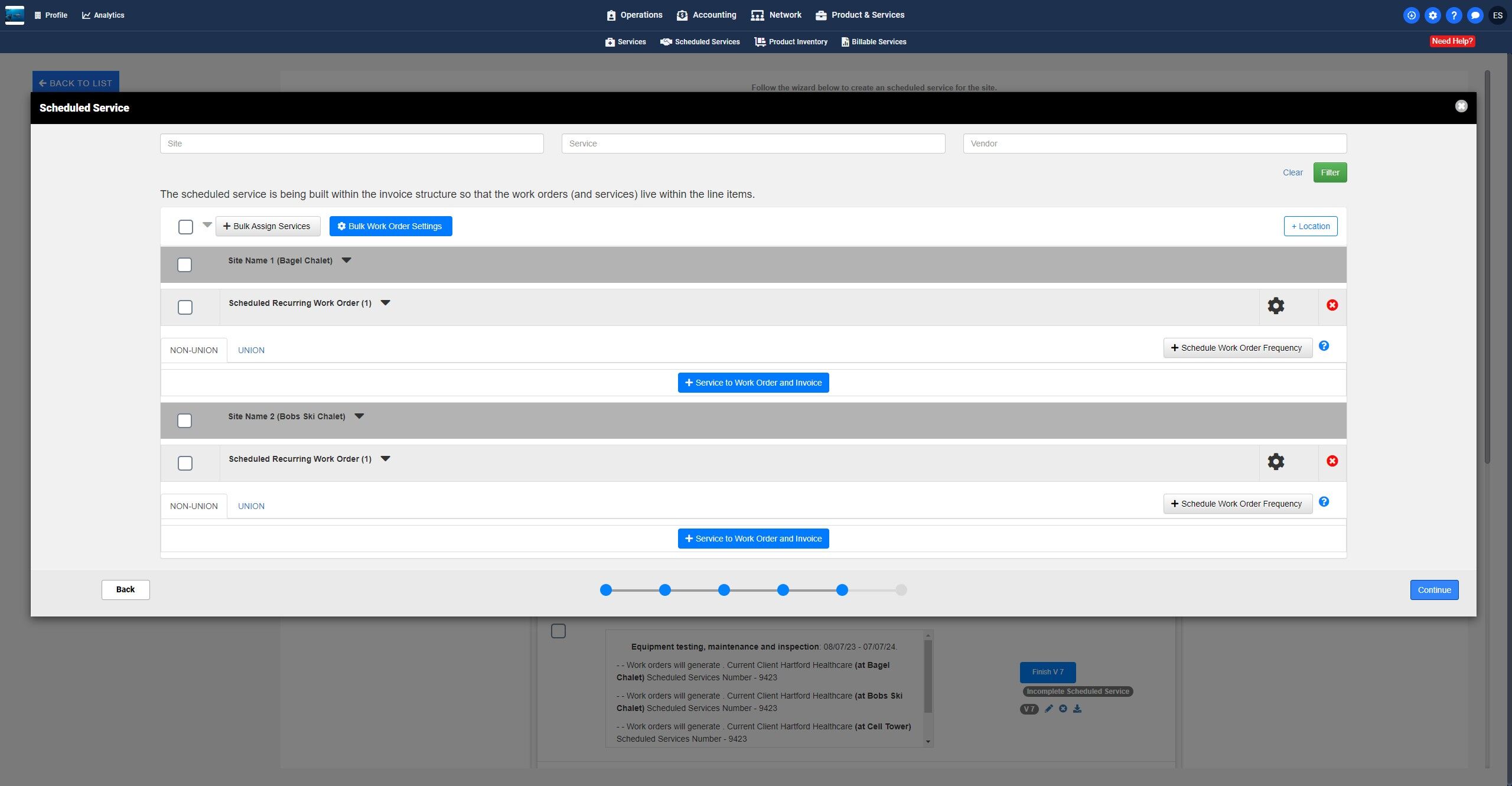Tick the Site Name 2 (Bobs Ski Chalet) checkbox
The width and height of the screenshot is (1512, 786).
[185, 420]
